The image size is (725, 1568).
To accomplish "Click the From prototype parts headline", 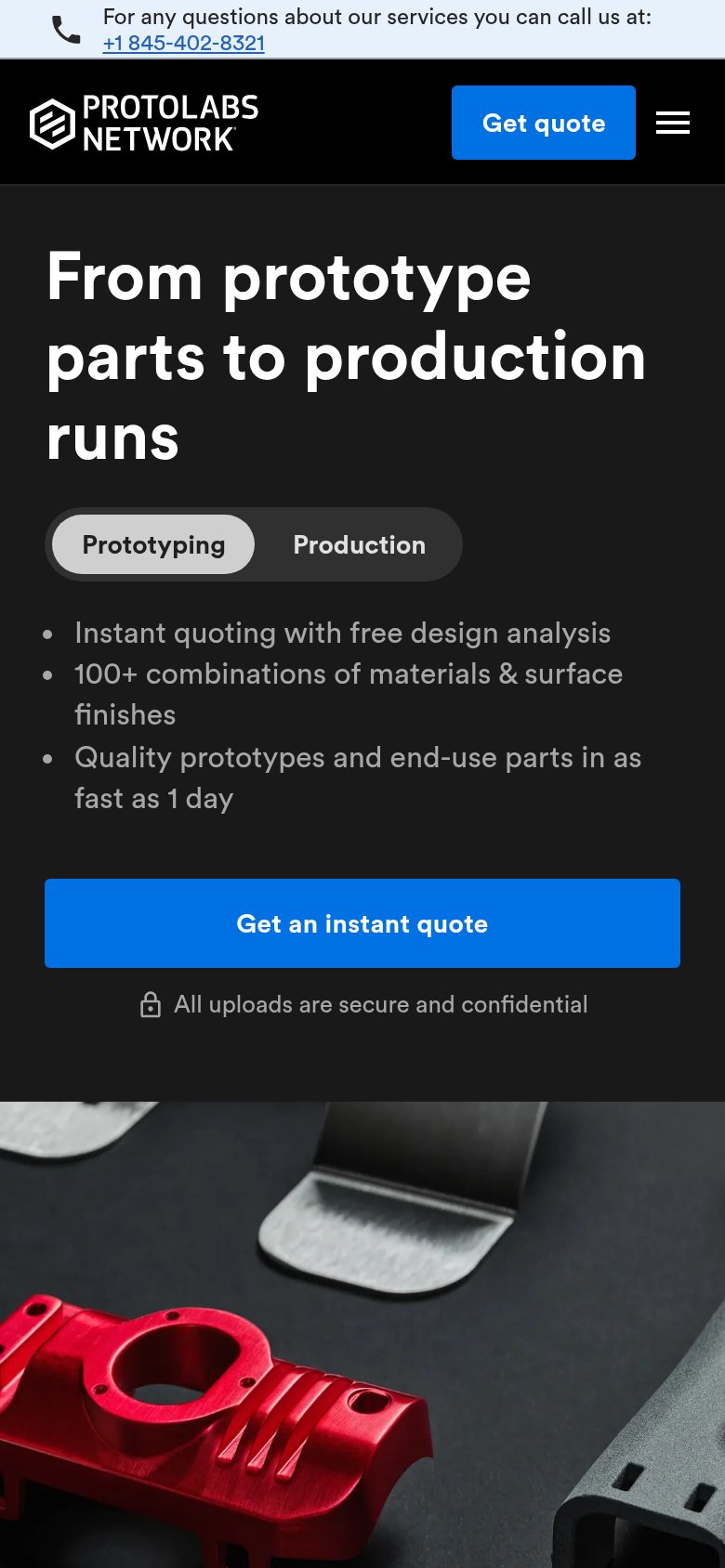I will tap(347, 357).
